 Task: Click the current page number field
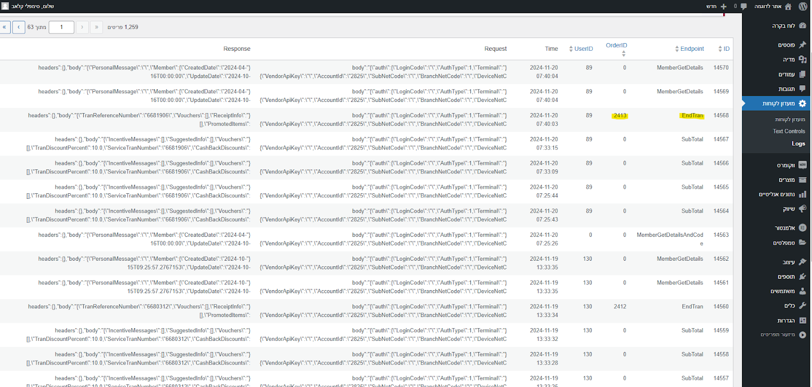(61, 27)
